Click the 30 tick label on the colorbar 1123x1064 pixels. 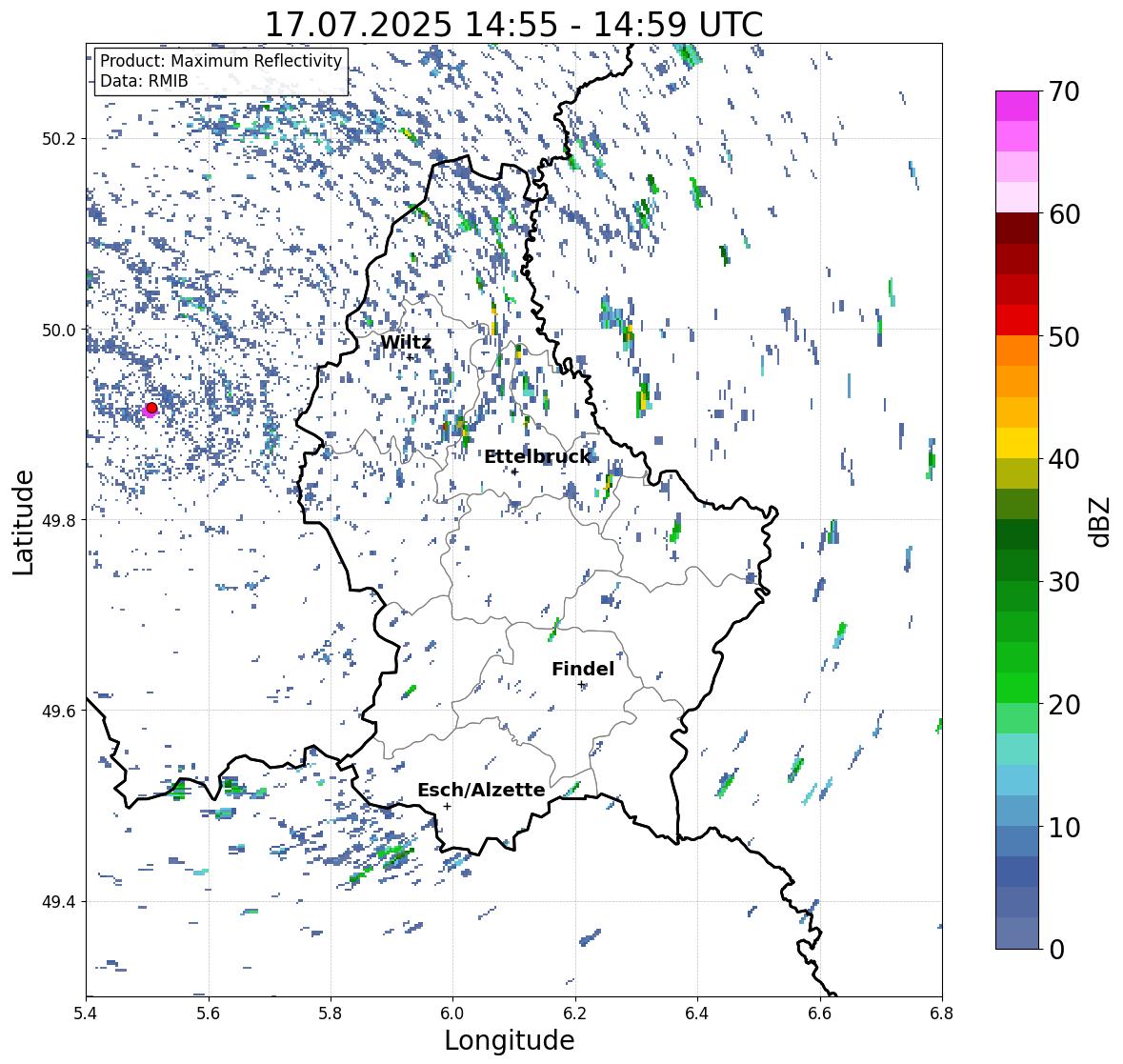[1064, 582]
